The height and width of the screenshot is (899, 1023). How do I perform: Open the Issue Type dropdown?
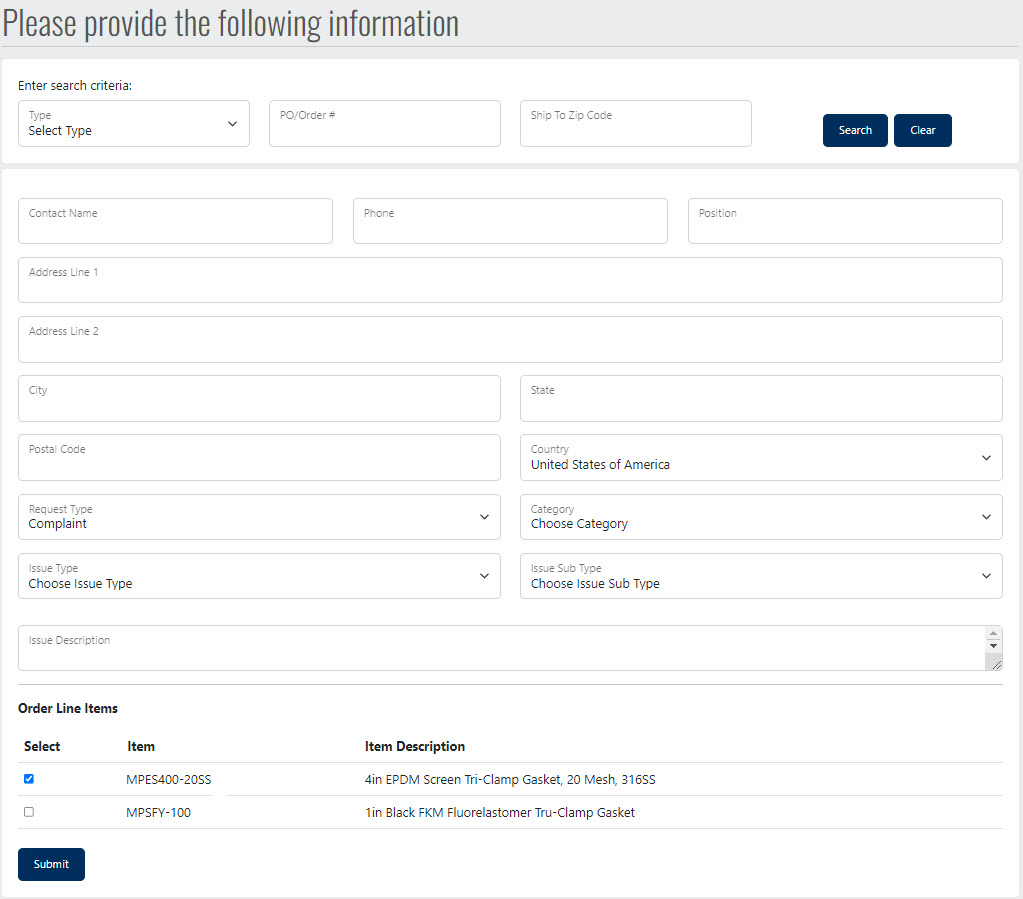point(259,576)
